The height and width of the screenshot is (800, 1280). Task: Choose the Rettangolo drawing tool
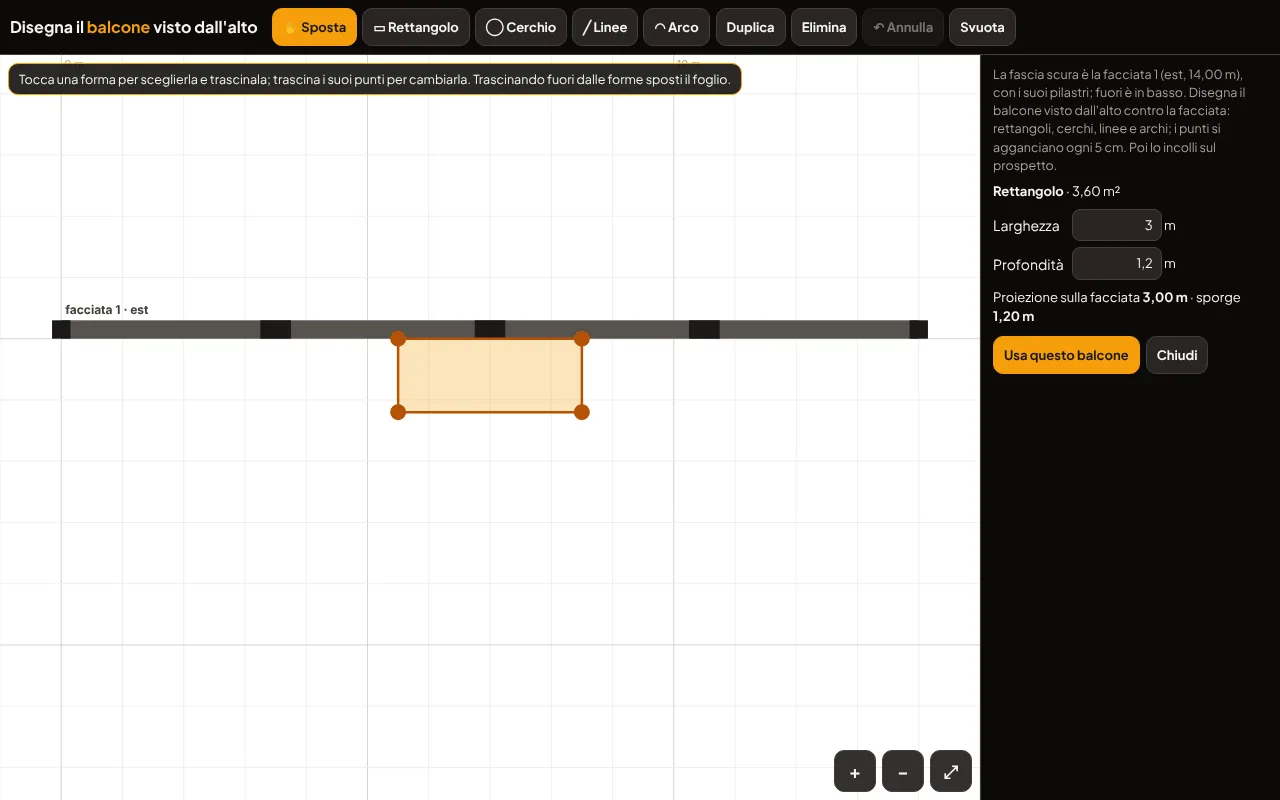coord(416,27)
